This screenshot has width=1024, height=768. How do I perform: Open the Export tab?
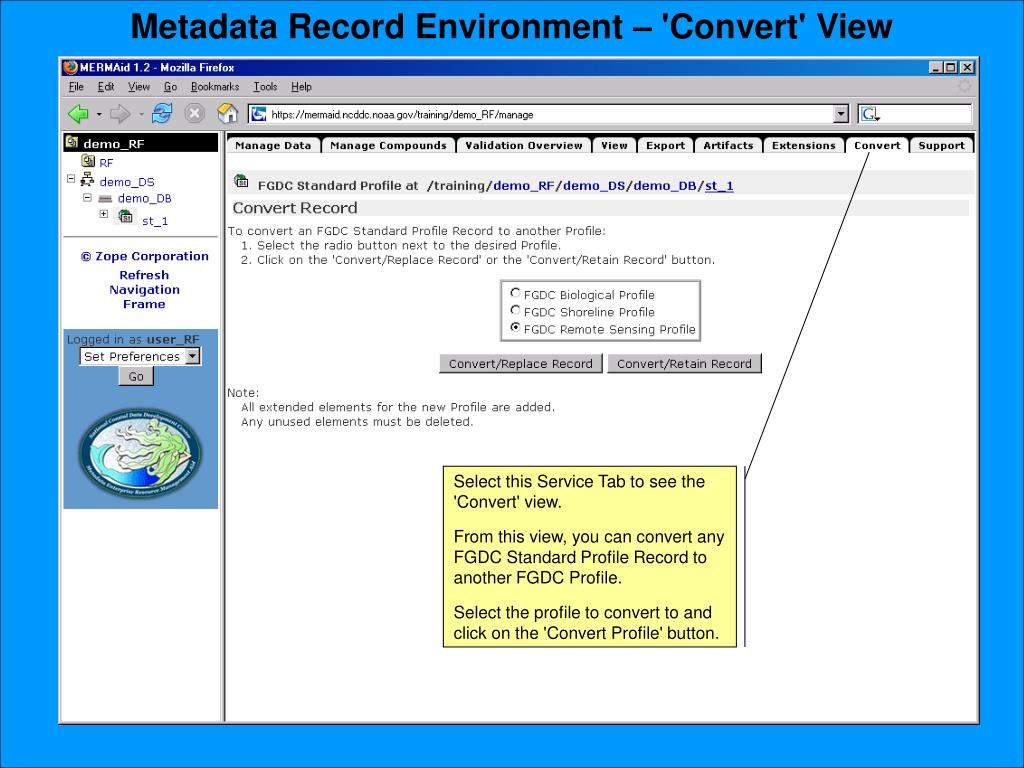[665, 145]
